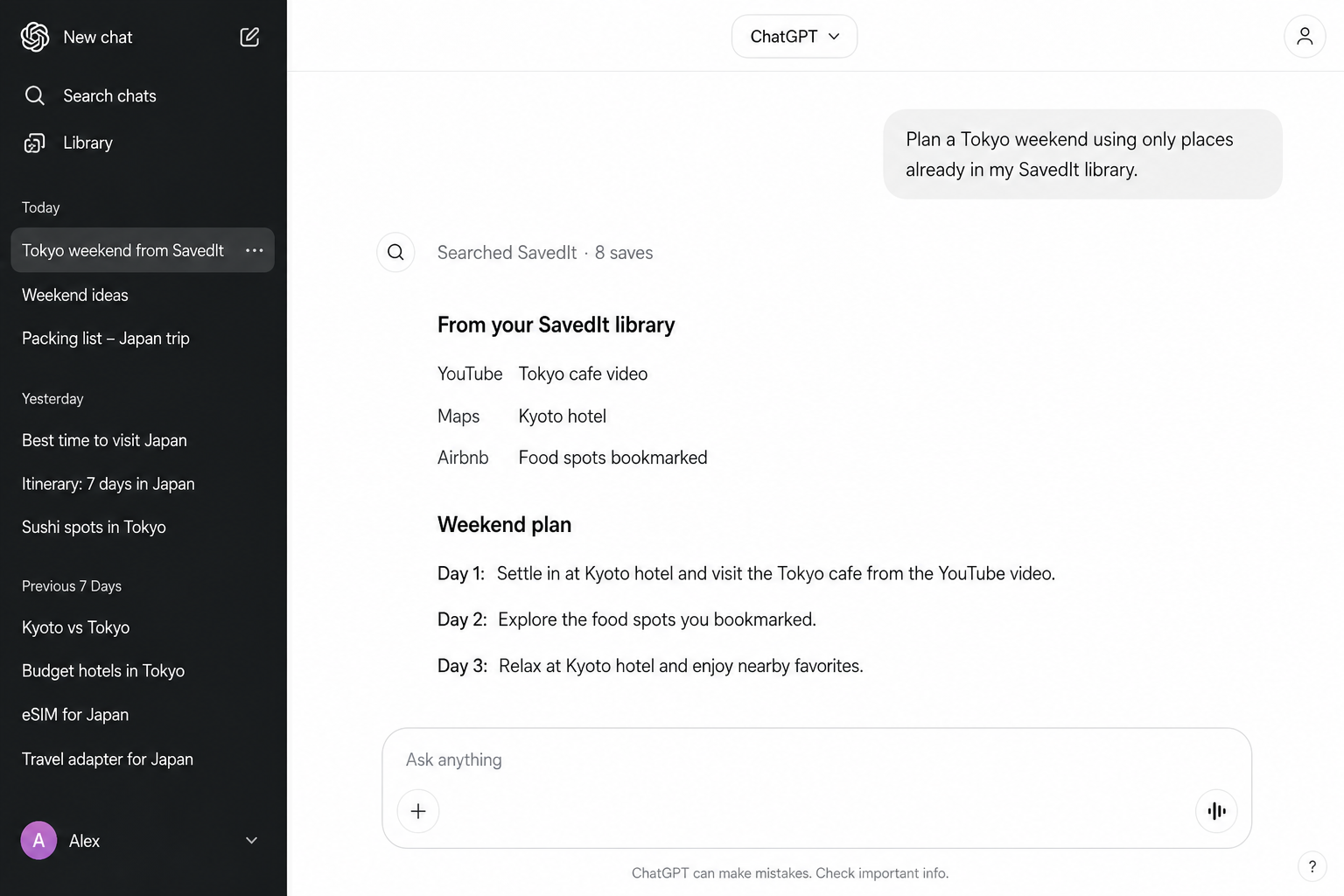This screenshot has height=896, width=1344.
Task: Click the Searched SavedIt magnifier icon
Action: point(395,252)
